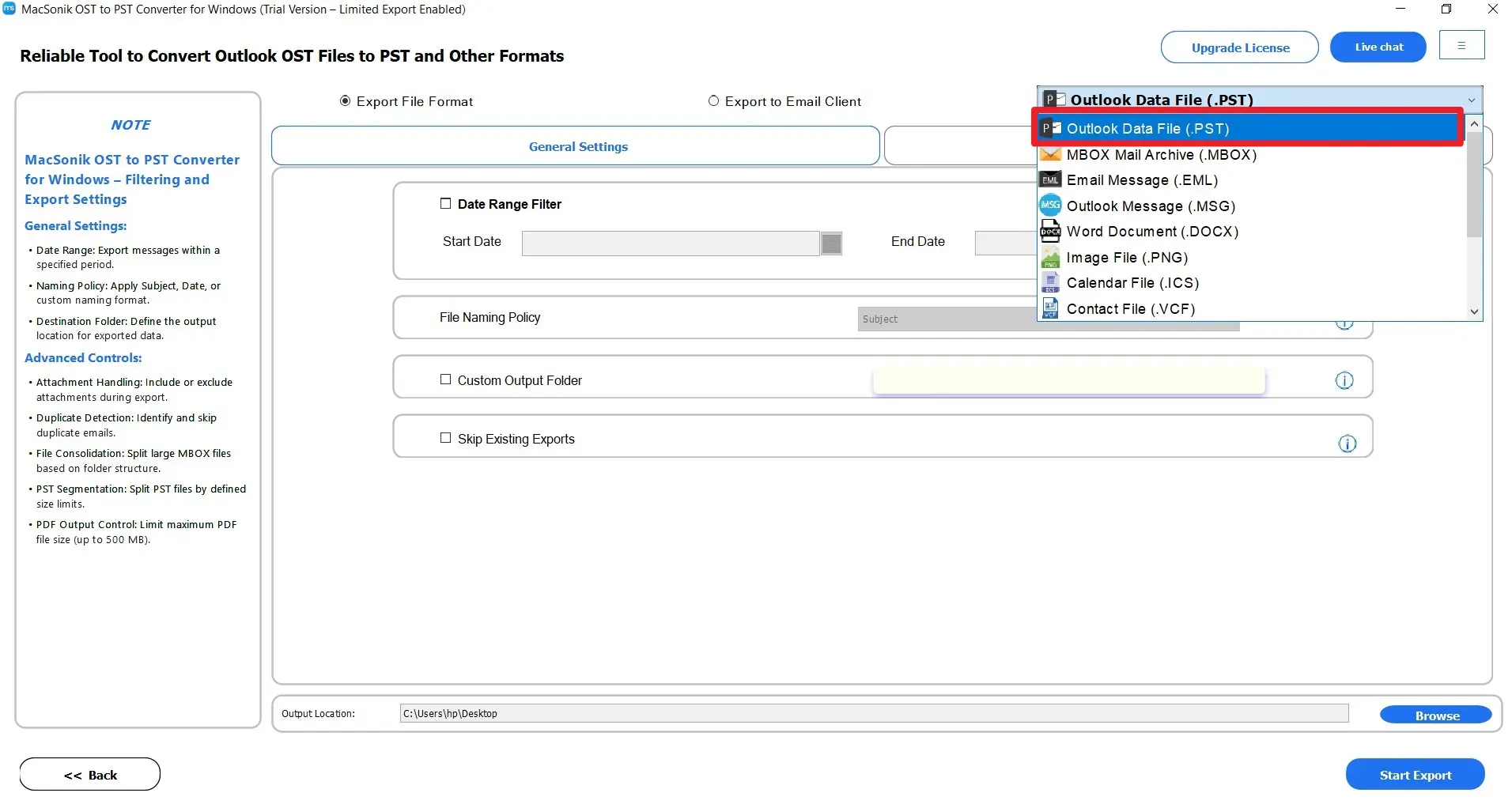Viewport: 1512px width, 808px height.
Task: Close the MacSonik converter window
Action: coord(1492,9)
